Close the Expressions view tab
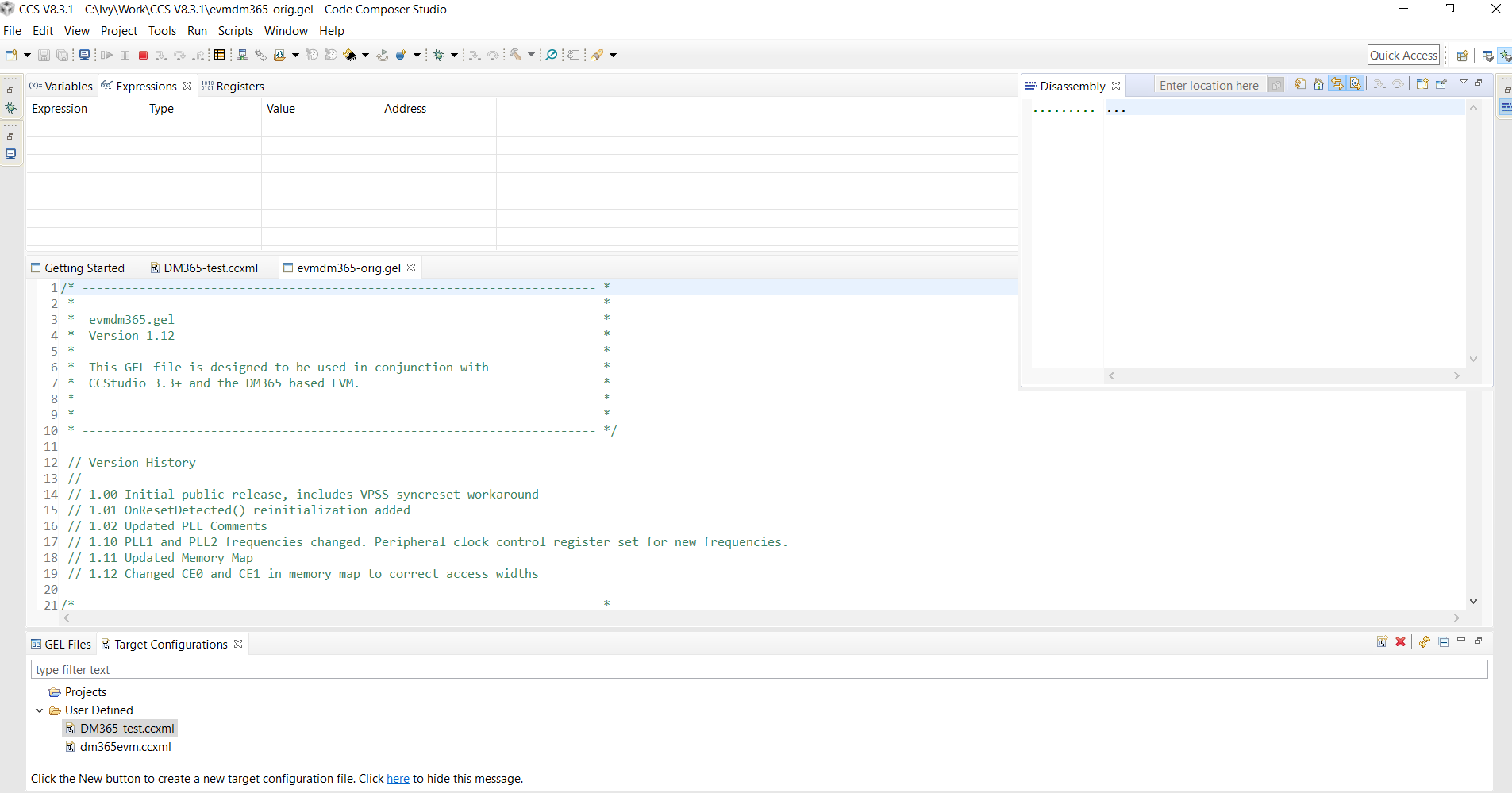The image size is (1512, 793). tap(187, 86)
